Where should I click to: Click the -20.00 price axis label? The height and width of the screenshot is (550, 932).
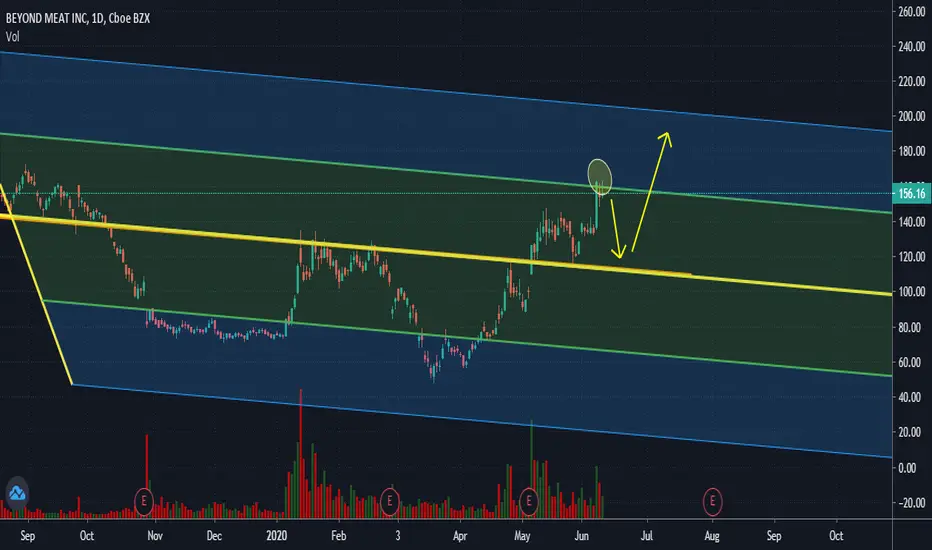pos(912,503)
